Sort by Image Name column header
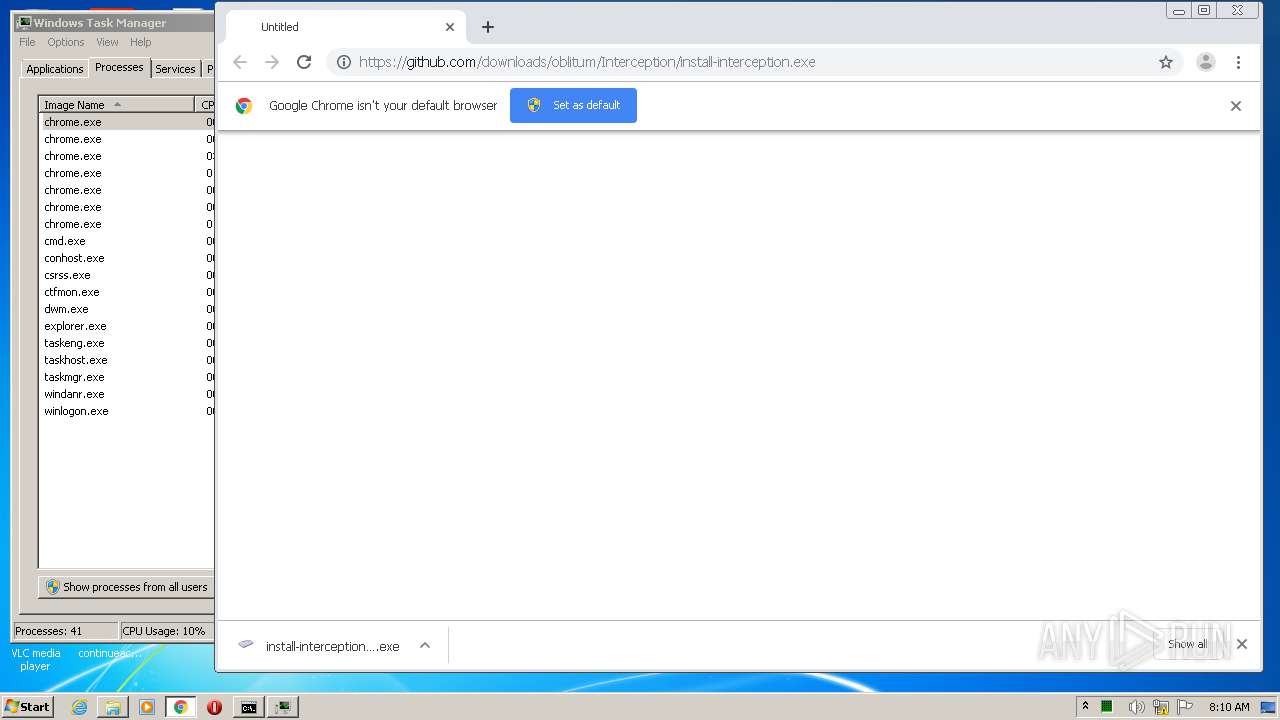1280x720 pixels. tap(116, 104)
